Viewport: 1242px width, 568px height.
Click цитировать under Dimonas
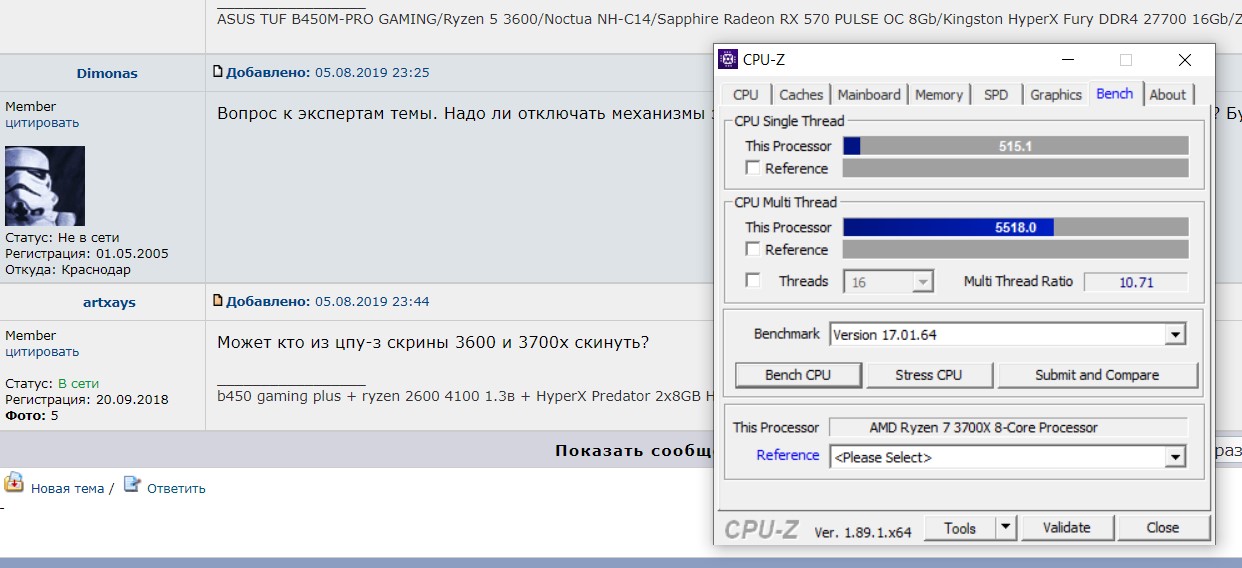[42, 123]
